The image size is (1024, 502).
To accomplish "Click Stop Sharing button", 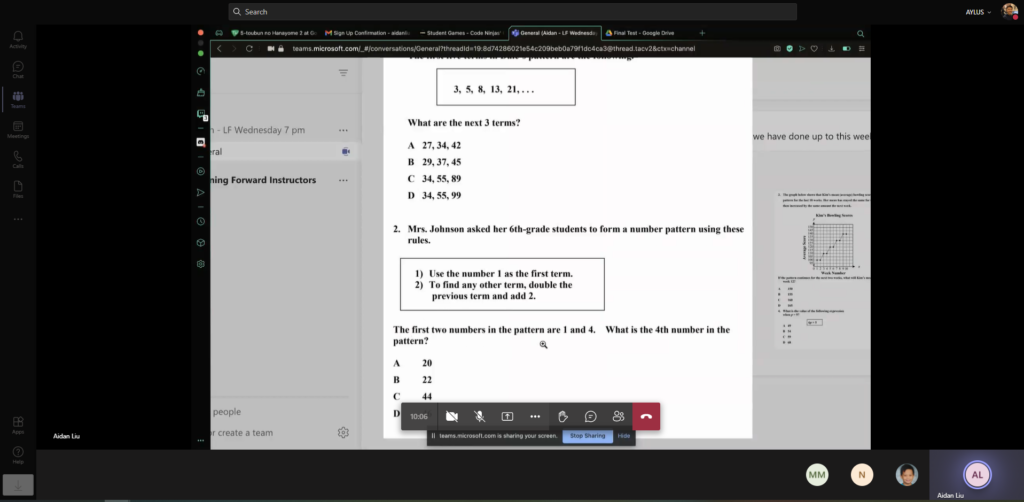I will coord(588,435).
